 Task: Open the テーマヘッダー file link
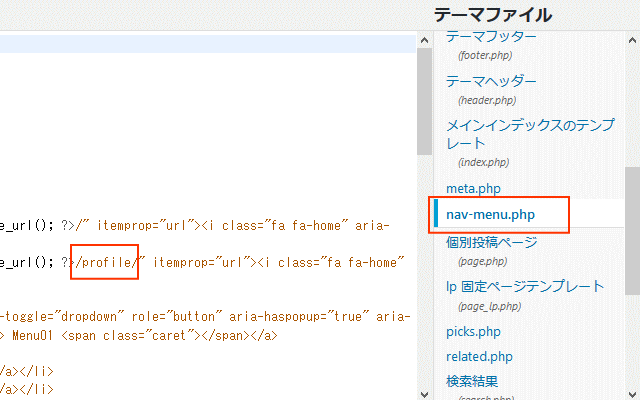(x=491, y=81)
